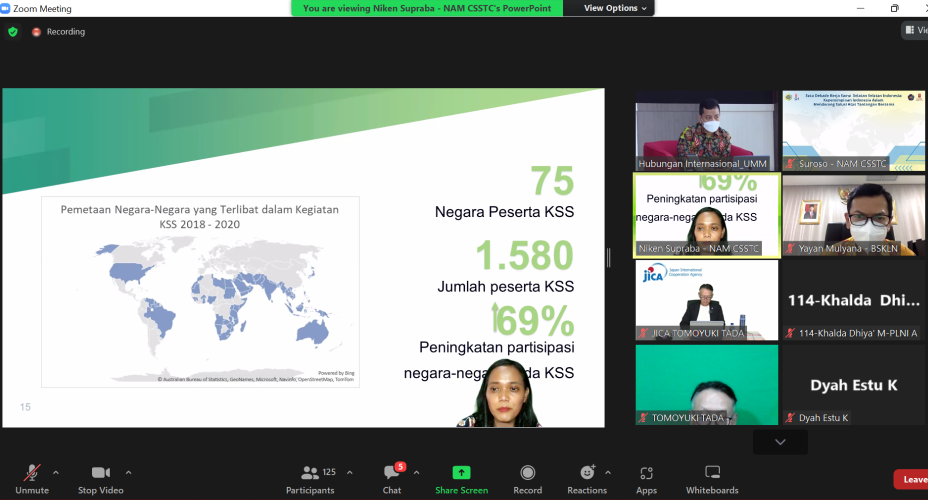
Task: Expand the chat options arrow
Action: (x=416, y=472)
